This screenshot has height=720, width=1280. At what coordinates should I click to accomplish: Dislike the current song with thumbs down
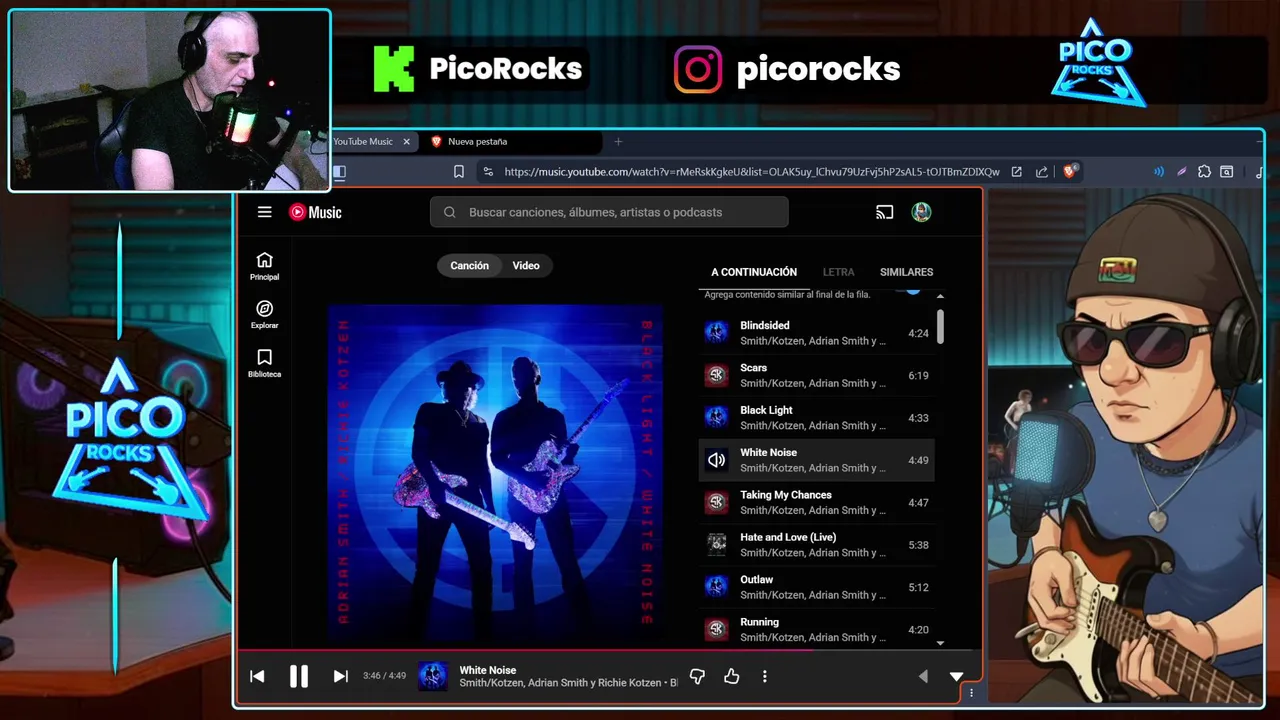click(x=697, y=676)
